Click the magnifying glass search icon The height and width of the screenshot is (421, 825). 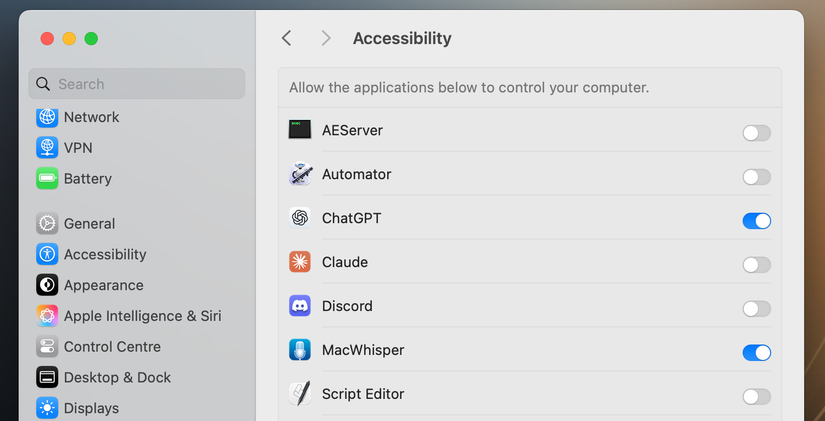point(43,84)
